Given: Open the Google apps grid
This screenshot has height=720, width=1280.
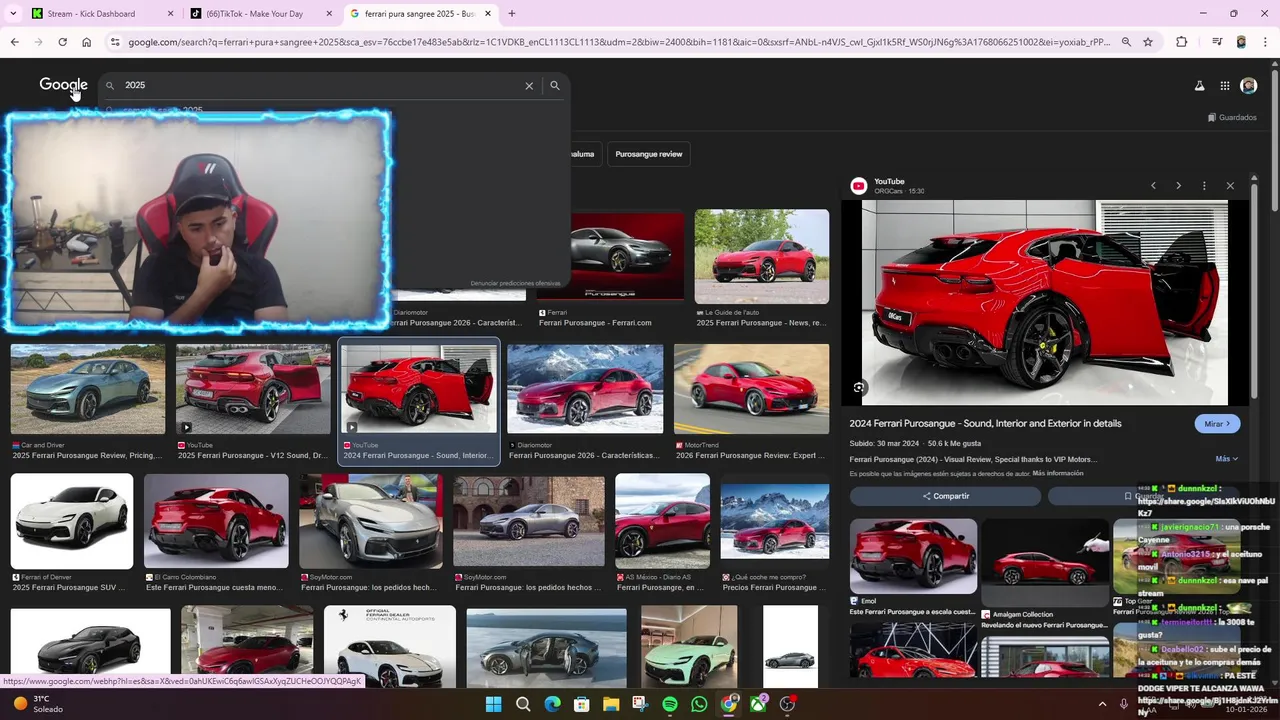Looking at the screenshot, I should pyautogui.click(x=1224, y=86).
